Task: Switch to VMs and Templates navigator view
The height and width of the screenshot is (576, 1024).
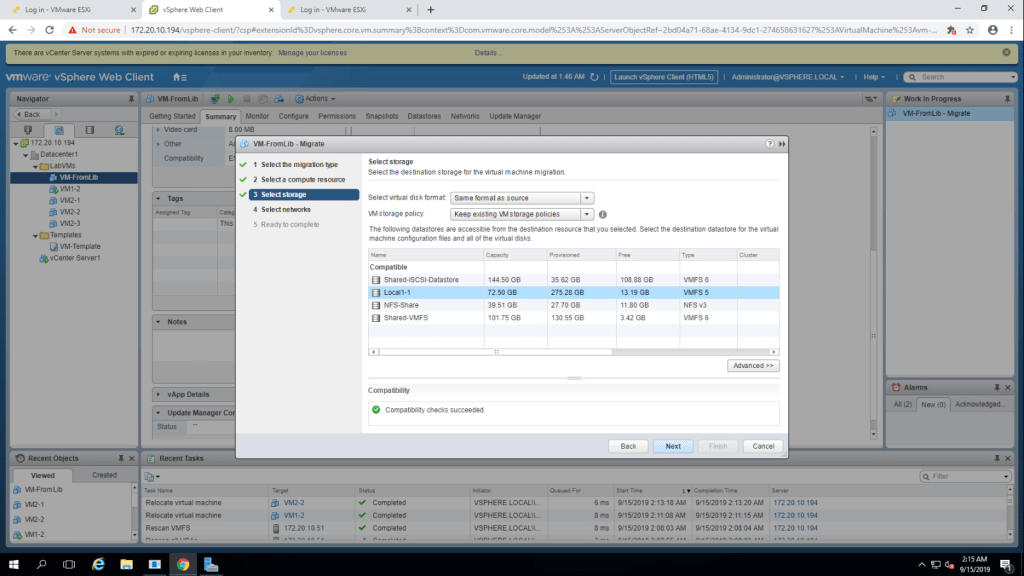Action: tap(58, 130)
